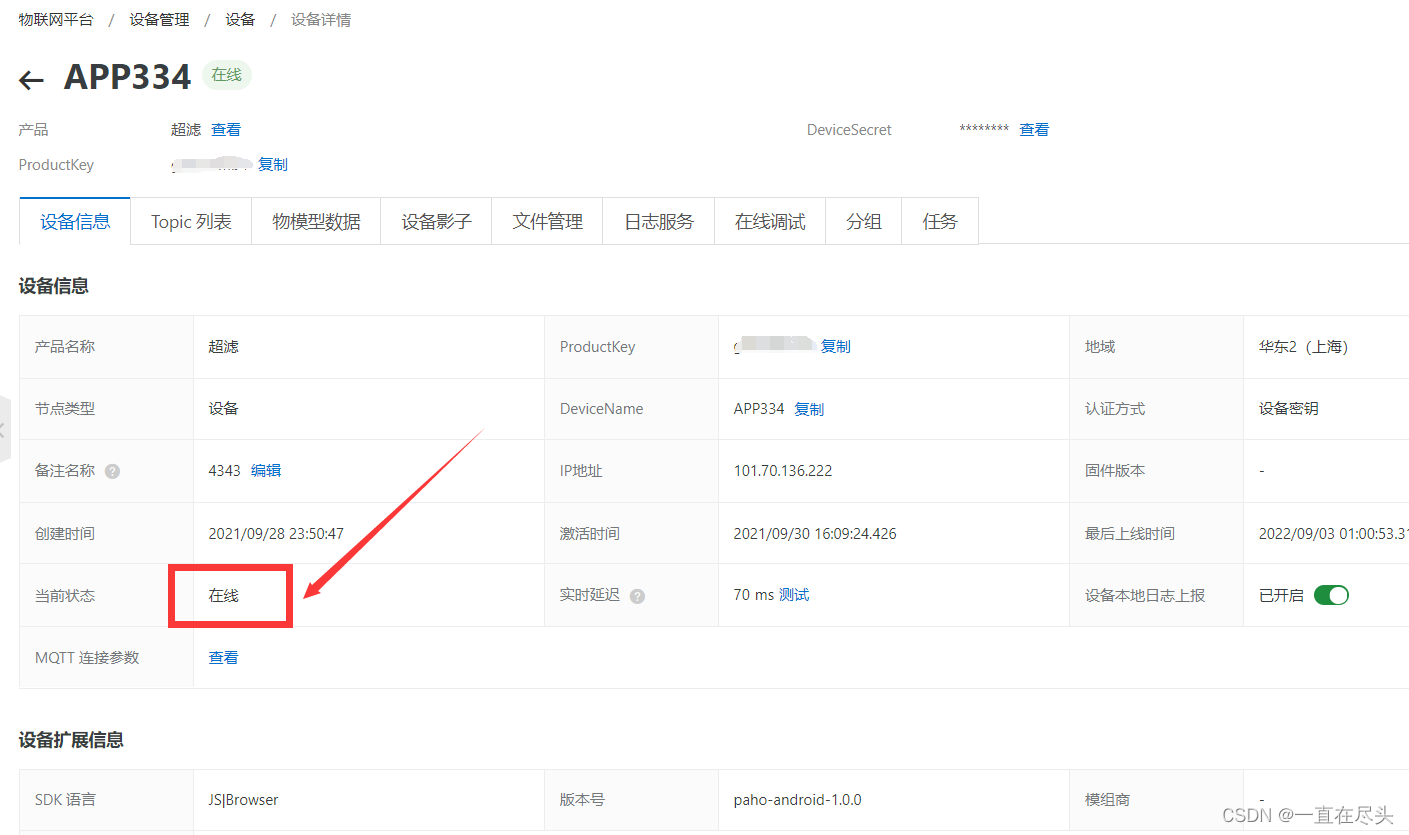This screenshot has height=835, width=1409.
Task: Edit the 备注名称 4343
Action: point(266,470)
